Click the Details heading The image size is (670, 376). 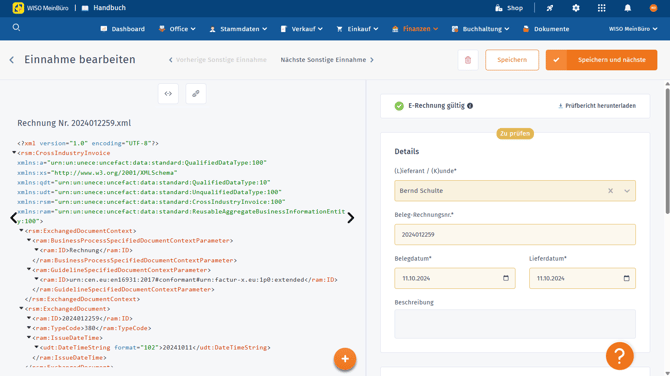(x=407, y=152)
